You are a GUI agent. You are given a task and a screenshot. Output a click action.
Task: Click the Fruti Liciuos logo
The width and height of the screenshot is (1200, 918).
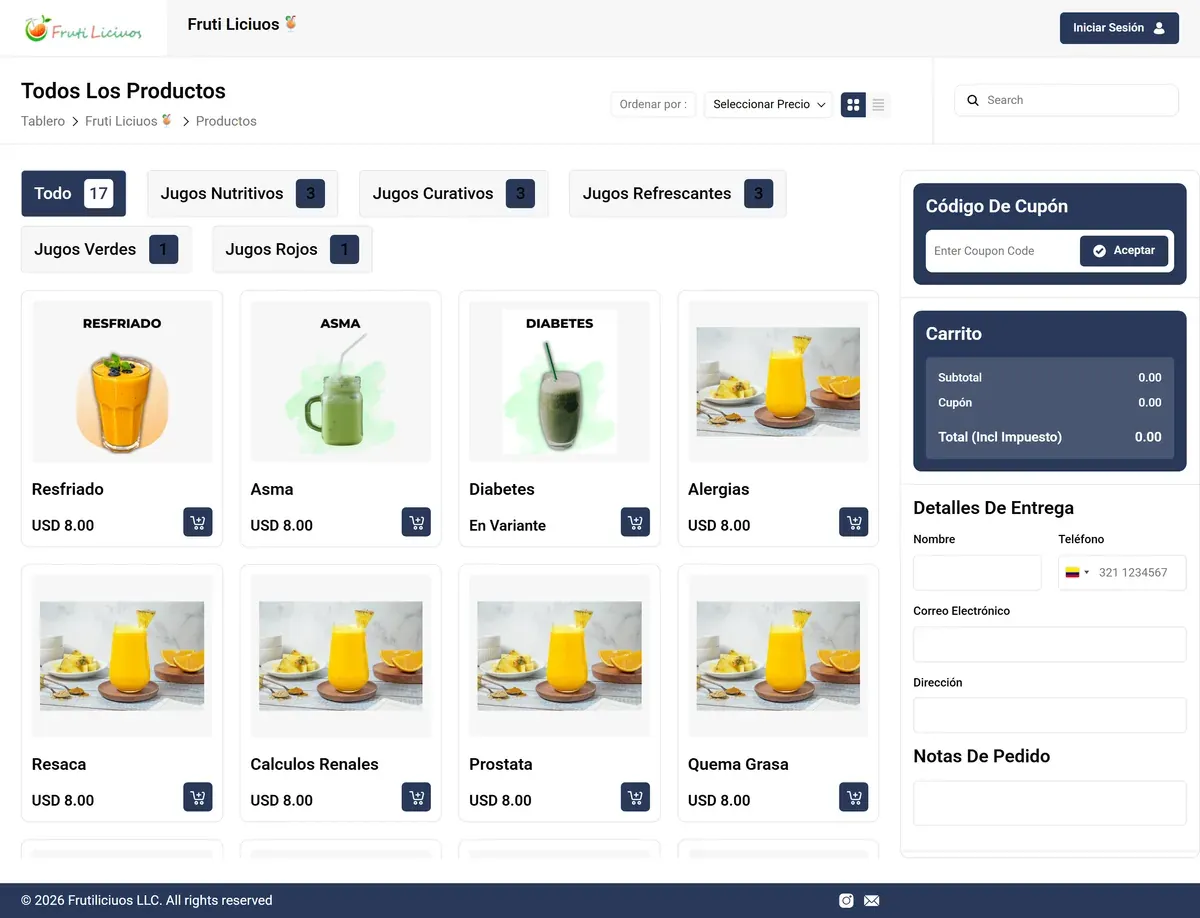(x=84, y=29)
